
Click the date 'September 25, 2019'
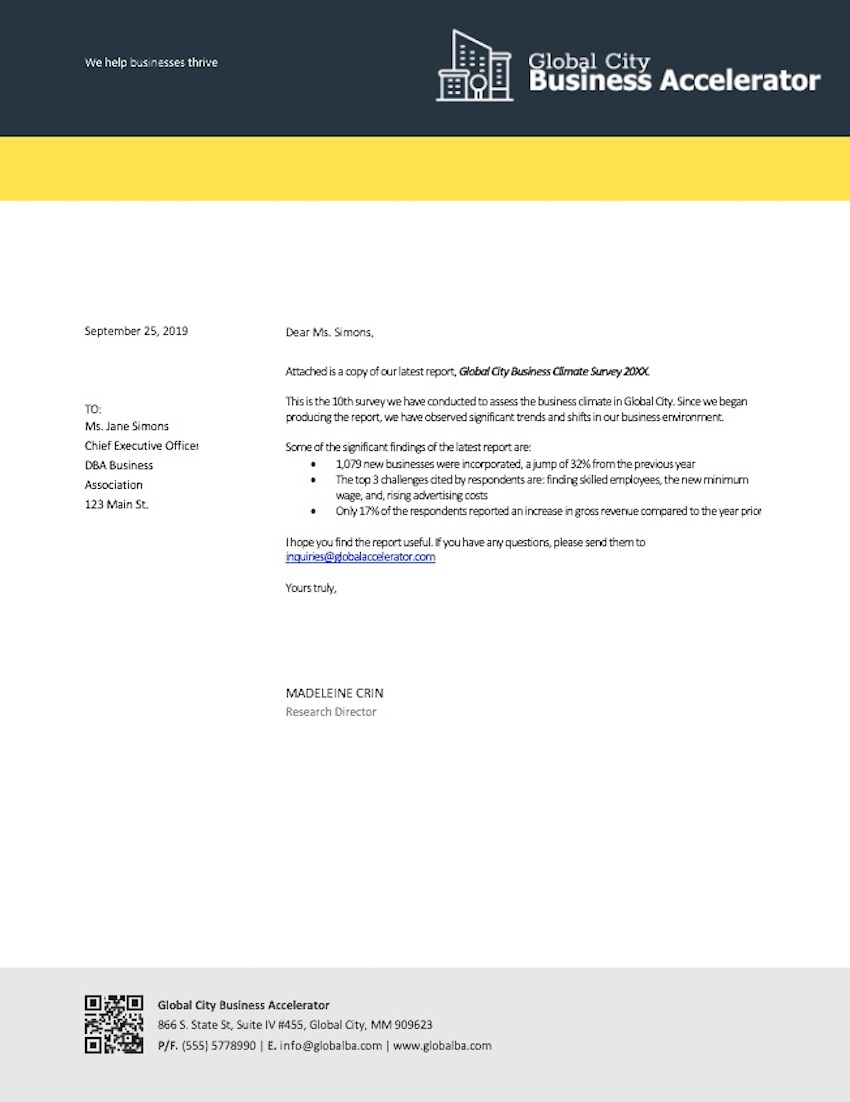click(136, 330)
